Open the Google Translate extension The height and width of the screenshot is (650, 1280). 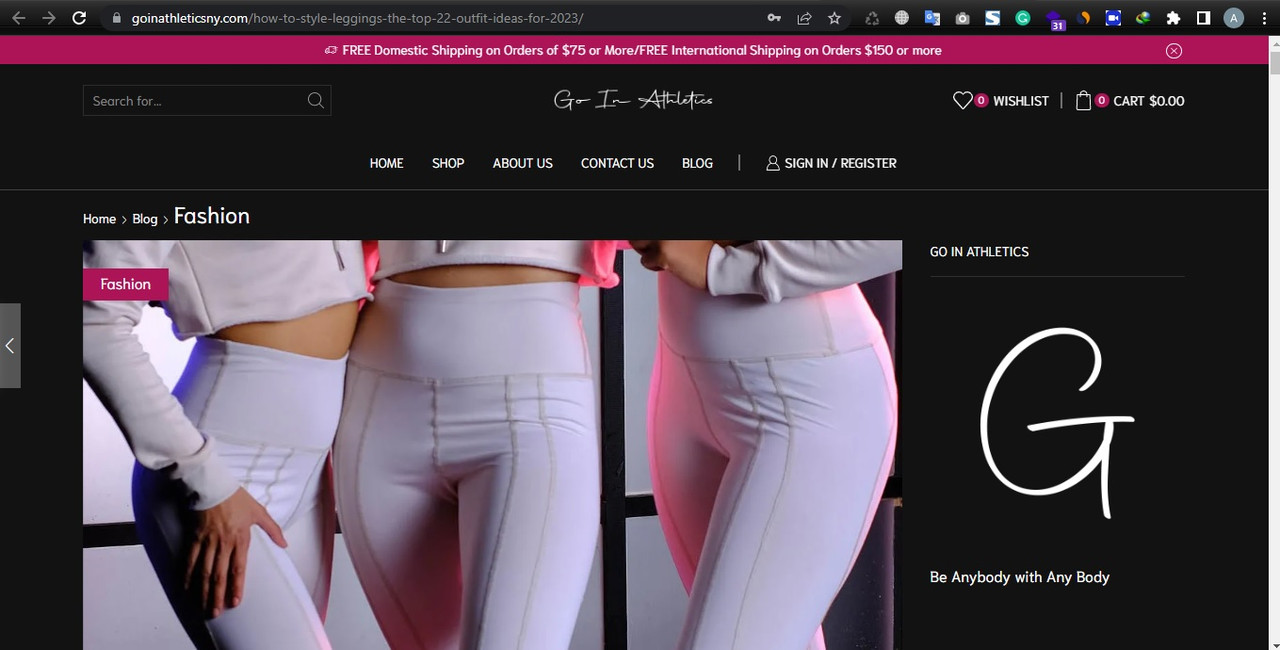click(932, 18)
